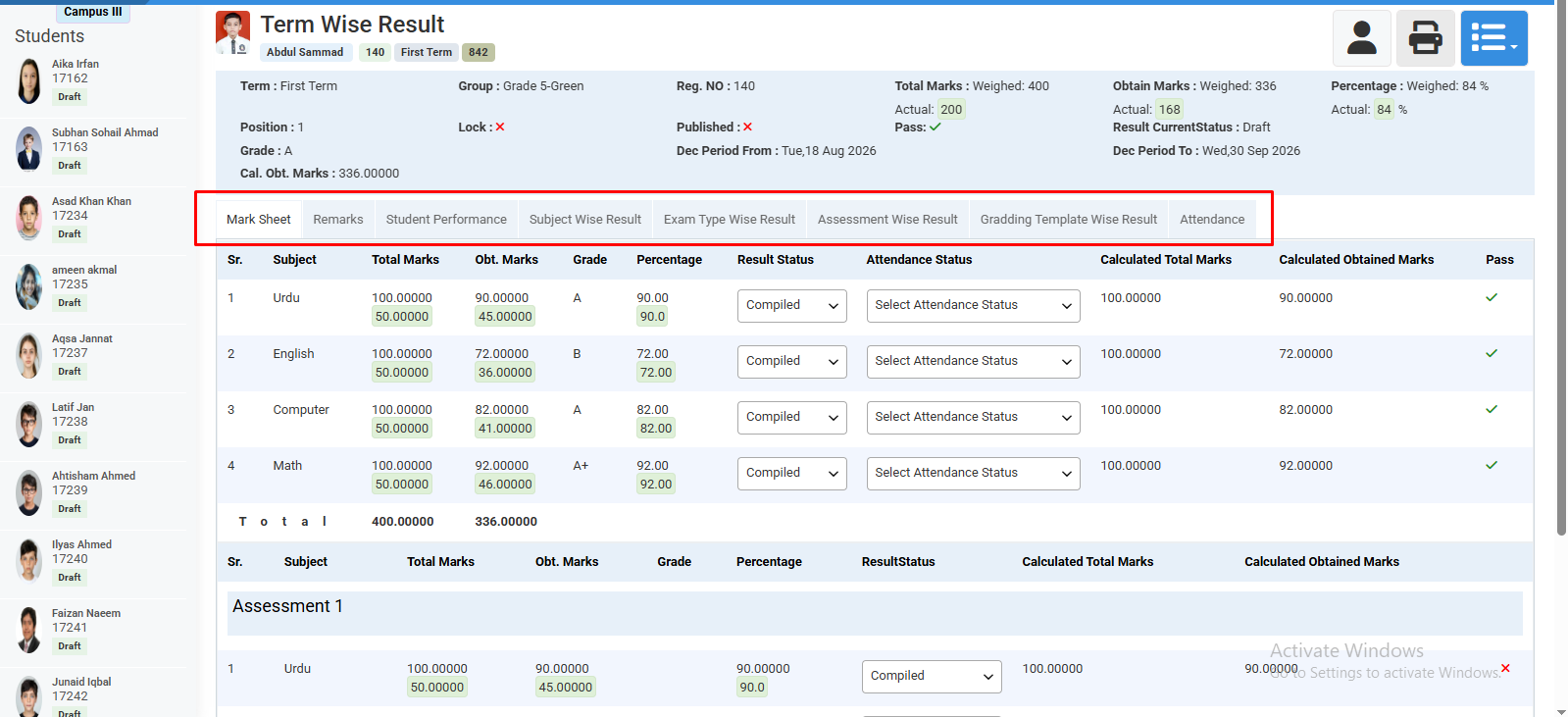The image size is (1568, 717).
Task: Click the Campus III button
Action: pos(93,12)
